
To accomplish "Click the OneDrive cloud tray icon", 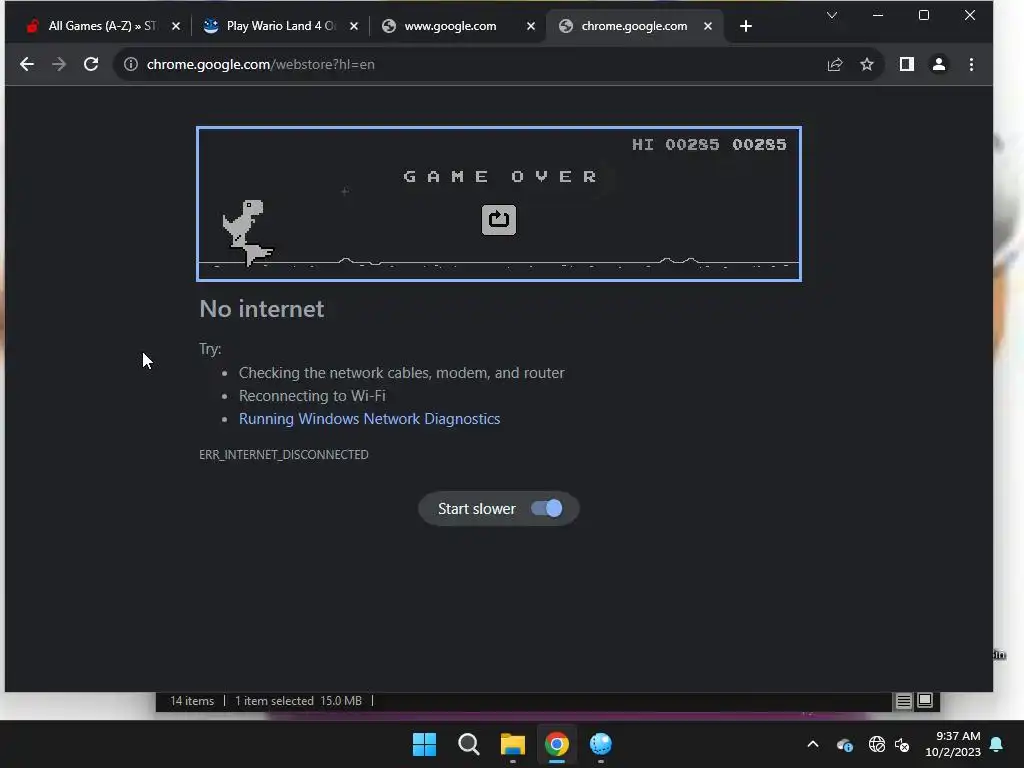I will tap(844, 744).
